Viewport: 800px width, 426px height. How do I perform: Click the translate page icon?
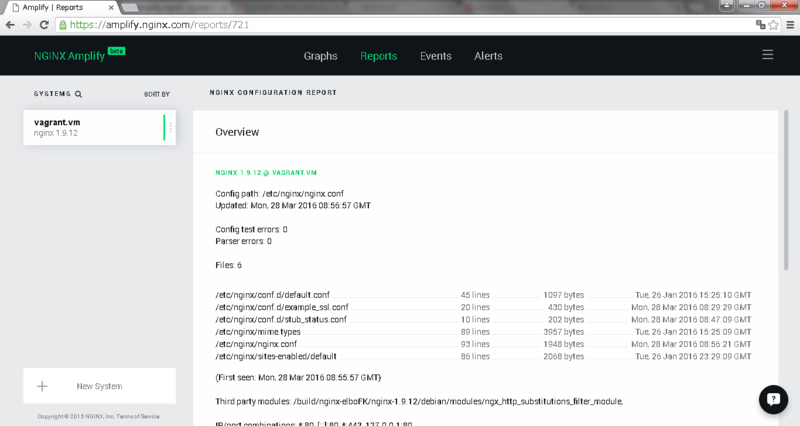click(760, 24)
